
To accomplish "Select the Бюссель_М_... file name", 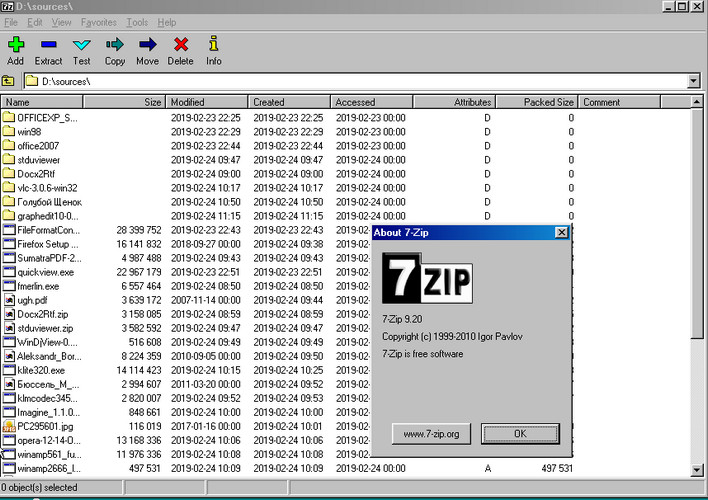I will [x=48, y=384].
